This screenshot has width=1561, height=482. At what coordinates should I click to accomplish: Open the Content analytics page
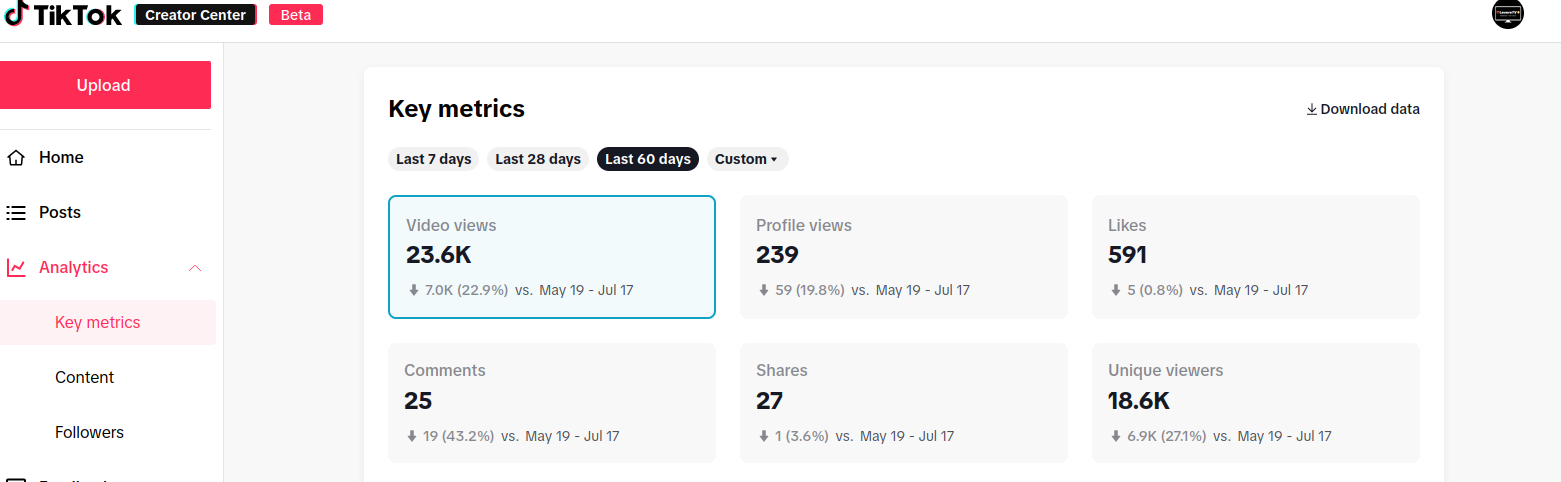tap(85, 378)
